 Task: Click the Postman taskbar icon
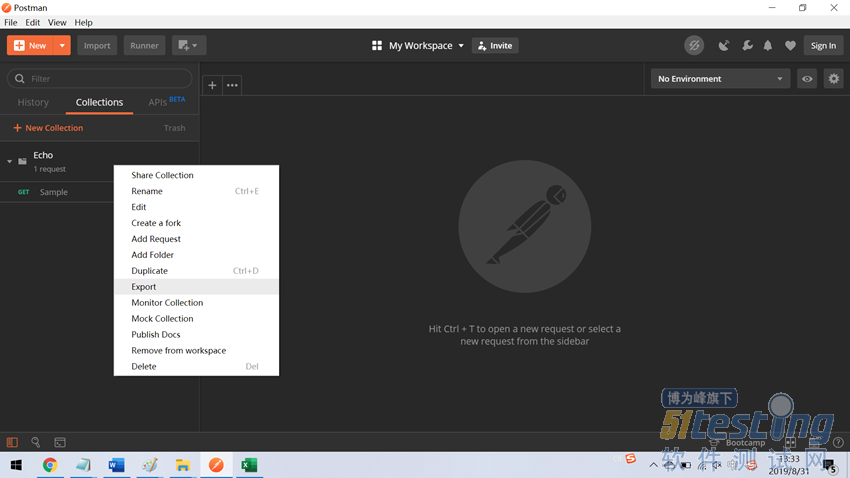pyautogui.click(x=216, y=465)
